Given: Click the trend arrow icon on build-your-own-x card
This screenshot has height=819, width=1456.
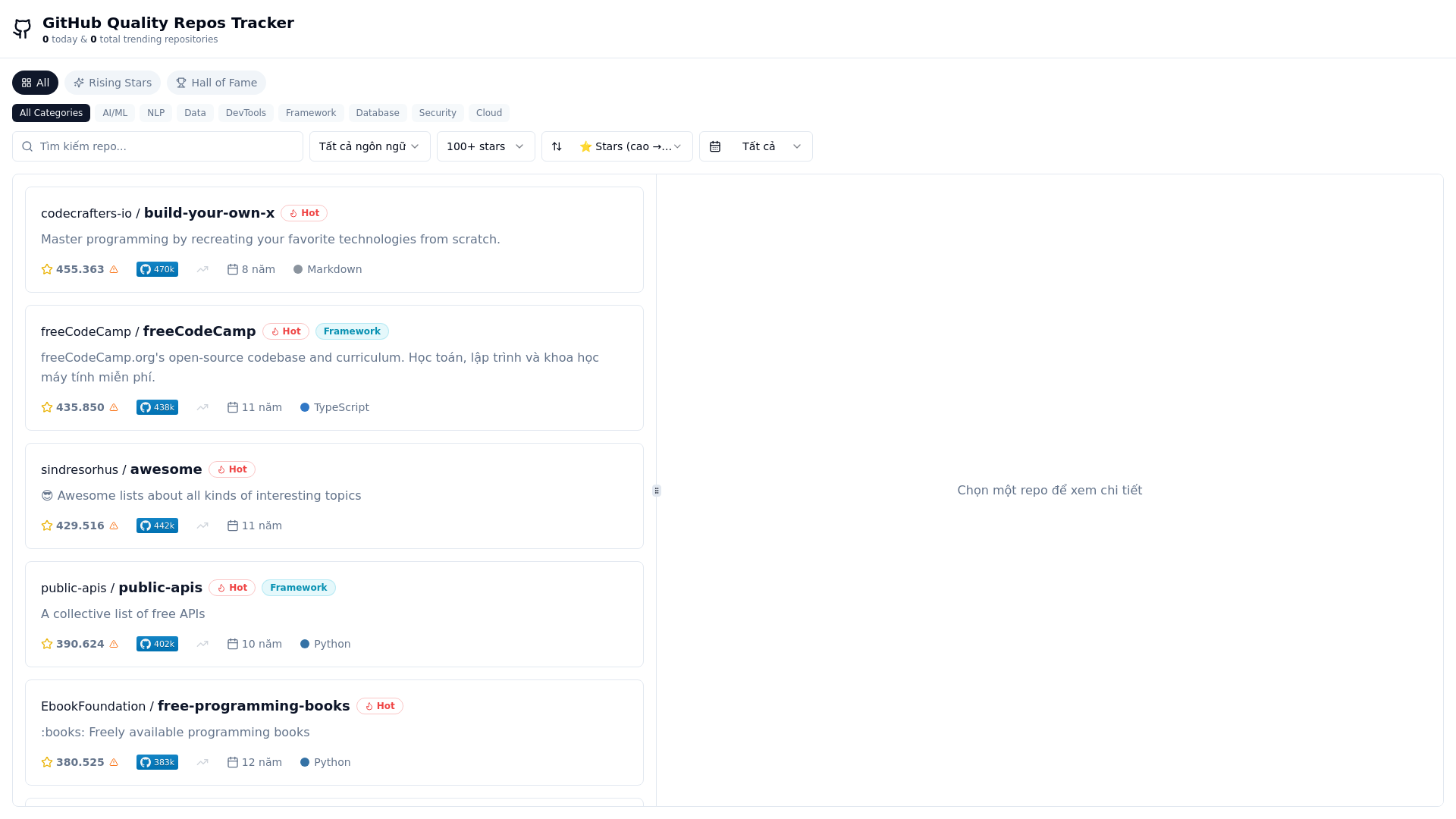Looking at the screenshot, I should [202, 269].
